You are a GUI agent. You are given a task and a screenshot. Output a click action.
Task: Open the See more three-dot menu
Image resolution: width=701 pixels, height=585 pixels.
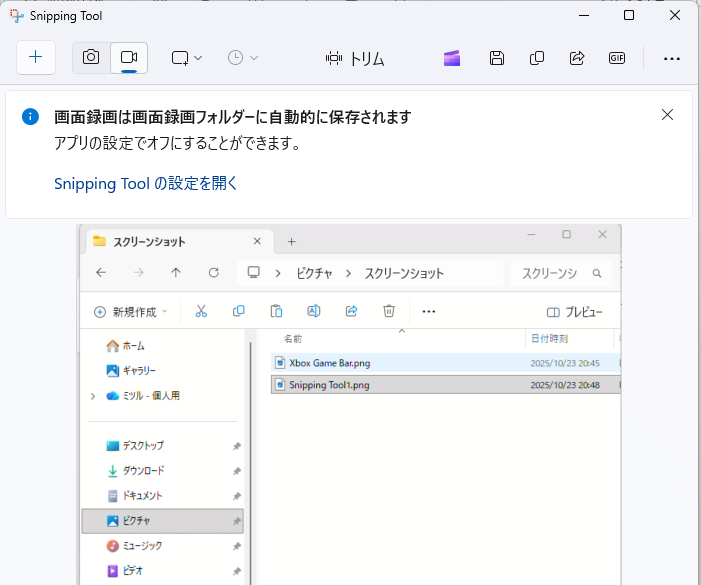pos(671,59)
